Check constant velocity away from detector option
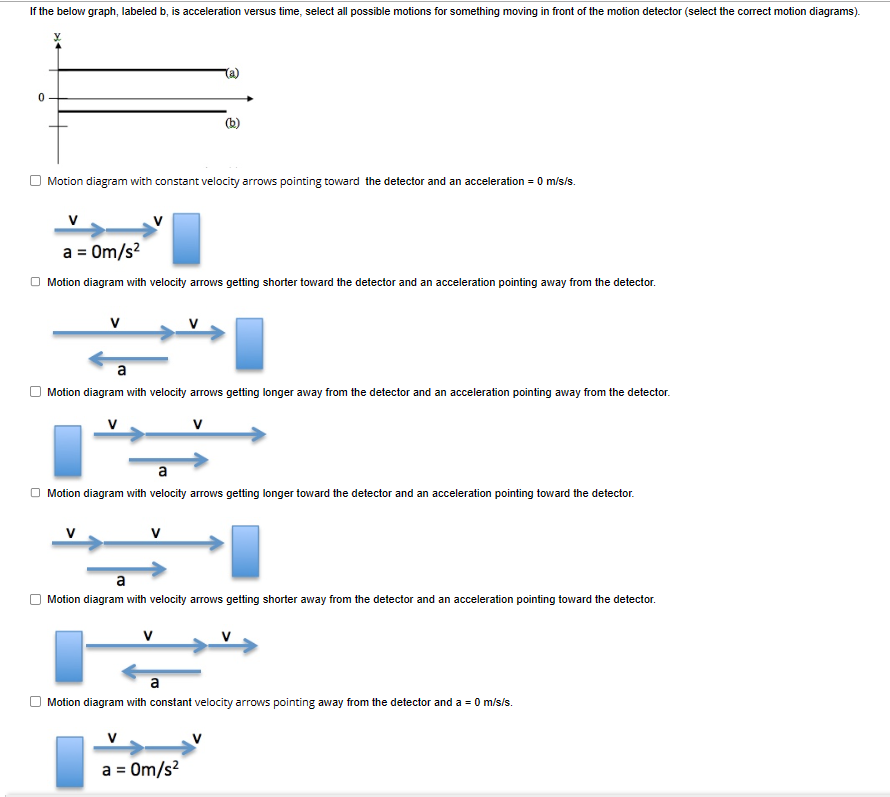Image resolution: width=890 pixels, height=797 pixels. pos(35,702)
